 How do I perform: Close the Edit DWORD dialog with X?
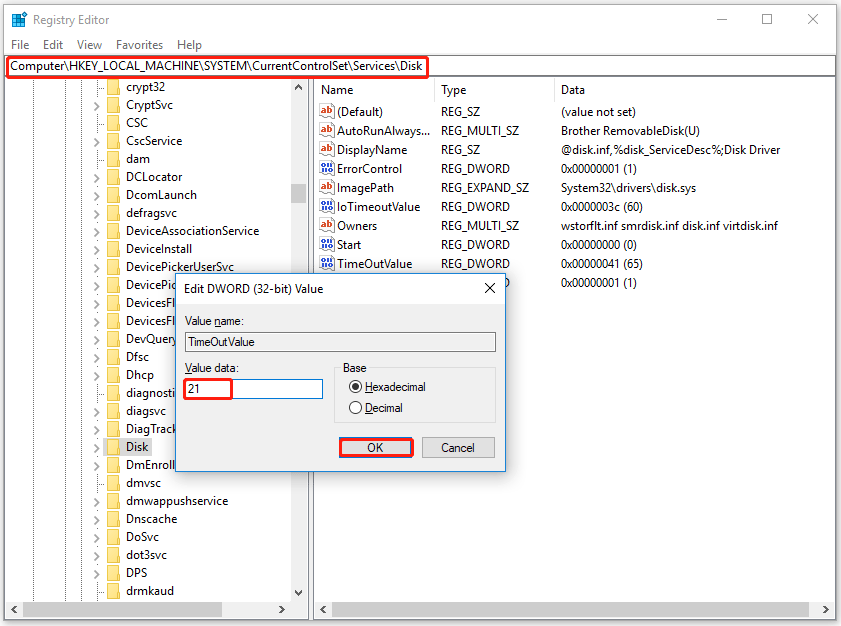[490, 289]
